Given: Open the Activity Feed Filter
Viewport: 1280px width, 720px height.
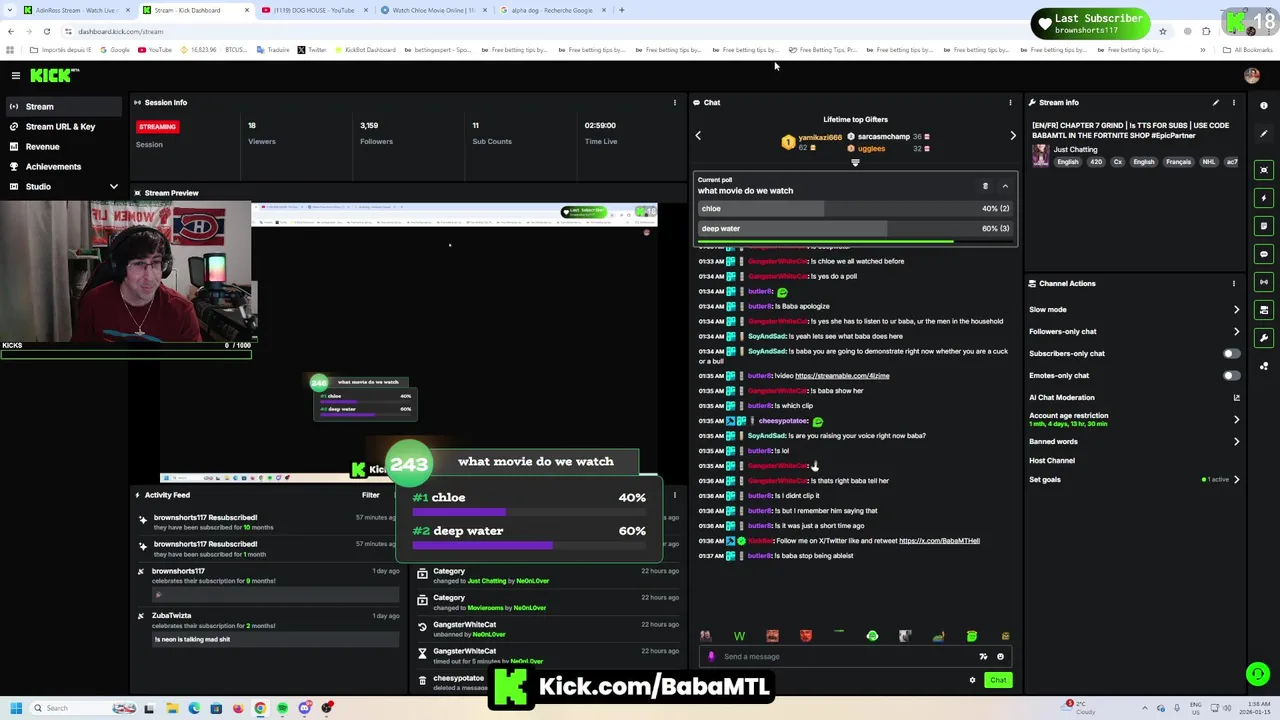Looking at the screenshot, I should click(370, 495).
